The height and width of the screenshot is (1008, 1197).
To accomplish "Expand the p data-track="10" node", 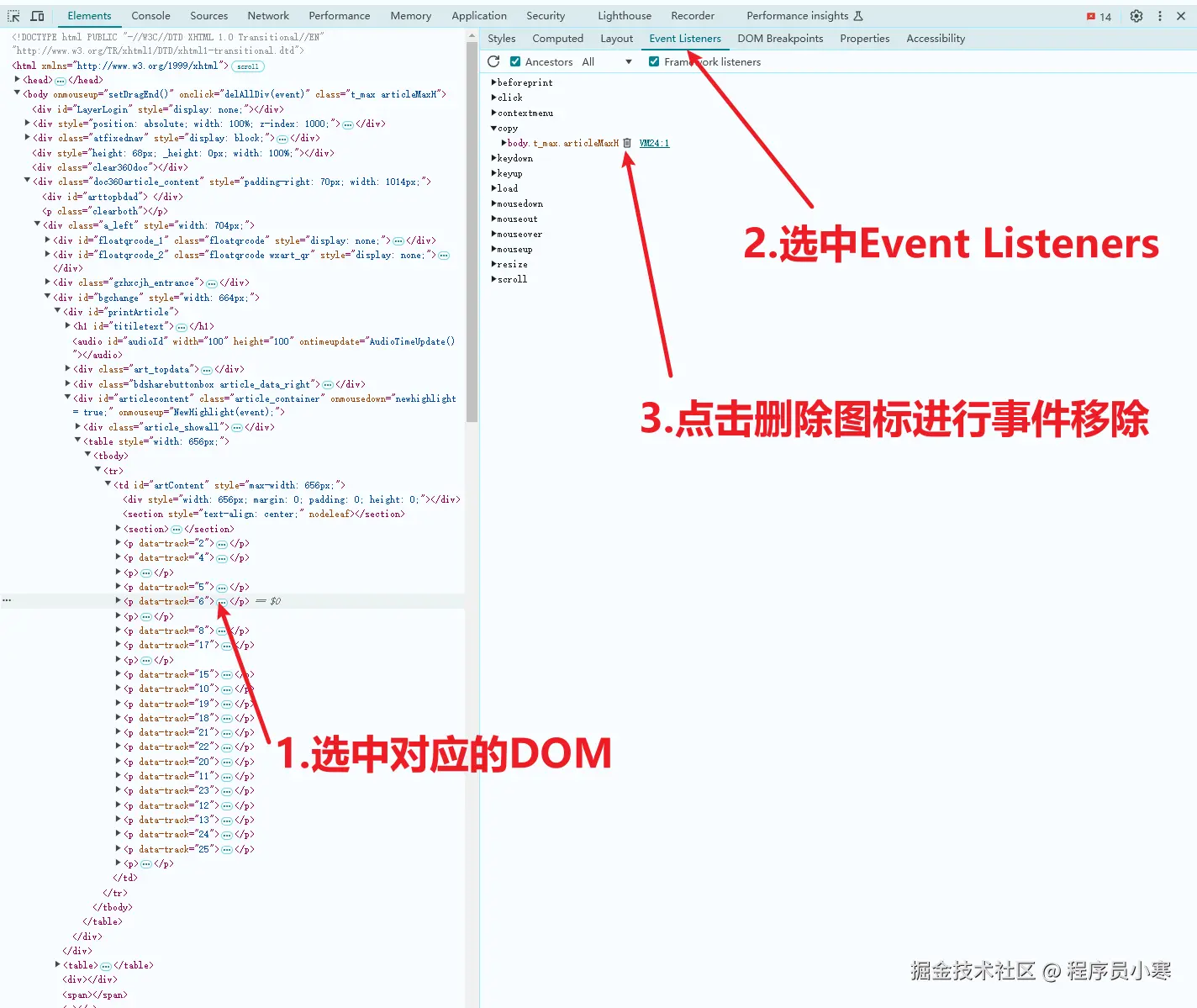I will point(118,689).
